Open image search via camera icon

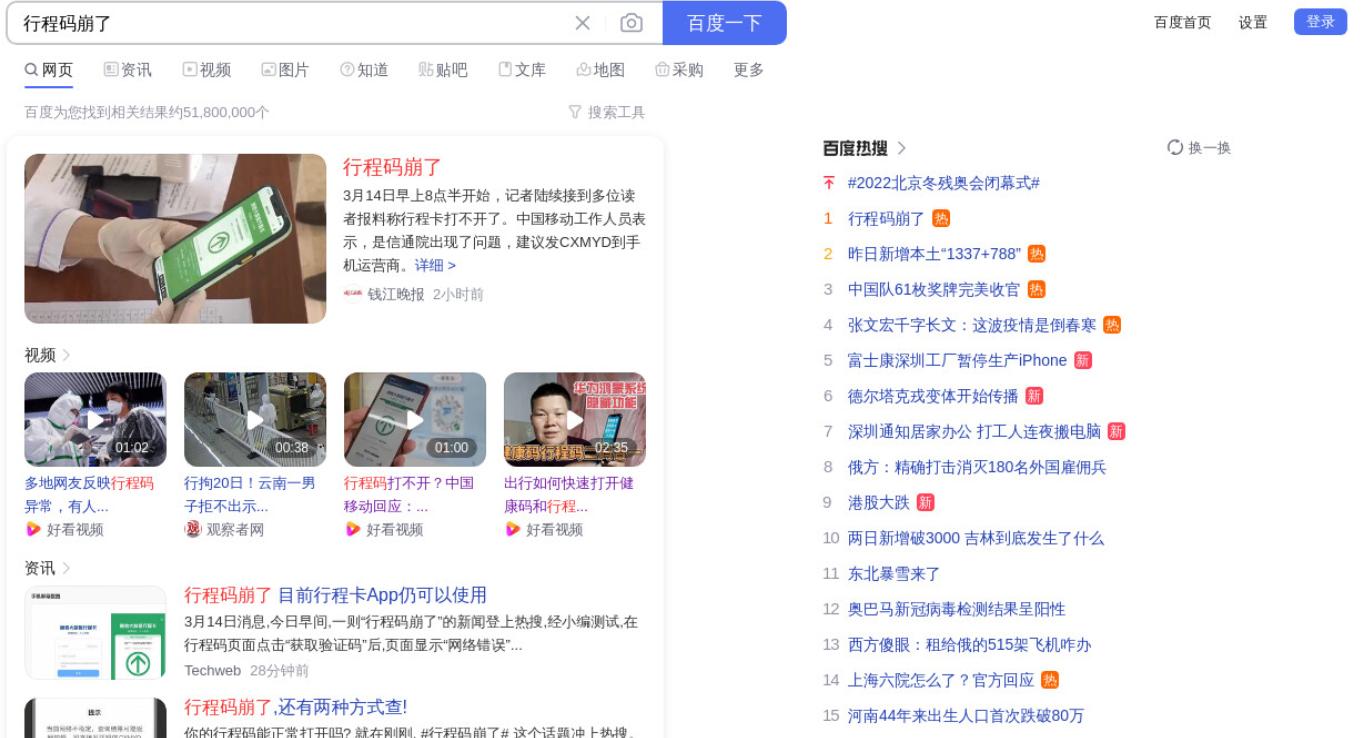click(x=631, y=23)
